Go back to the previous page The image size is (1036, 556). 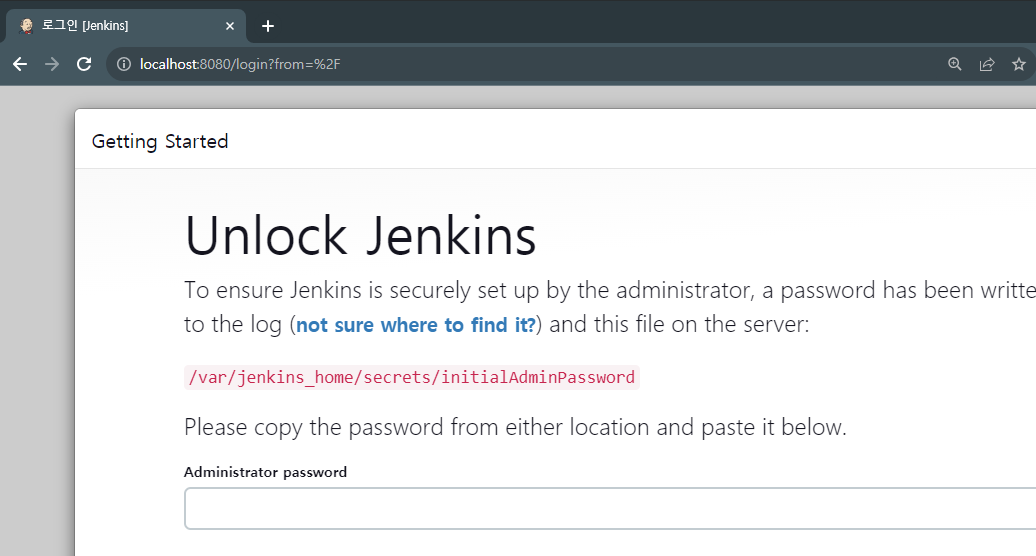pyautogui.click(x=20, y=64)
